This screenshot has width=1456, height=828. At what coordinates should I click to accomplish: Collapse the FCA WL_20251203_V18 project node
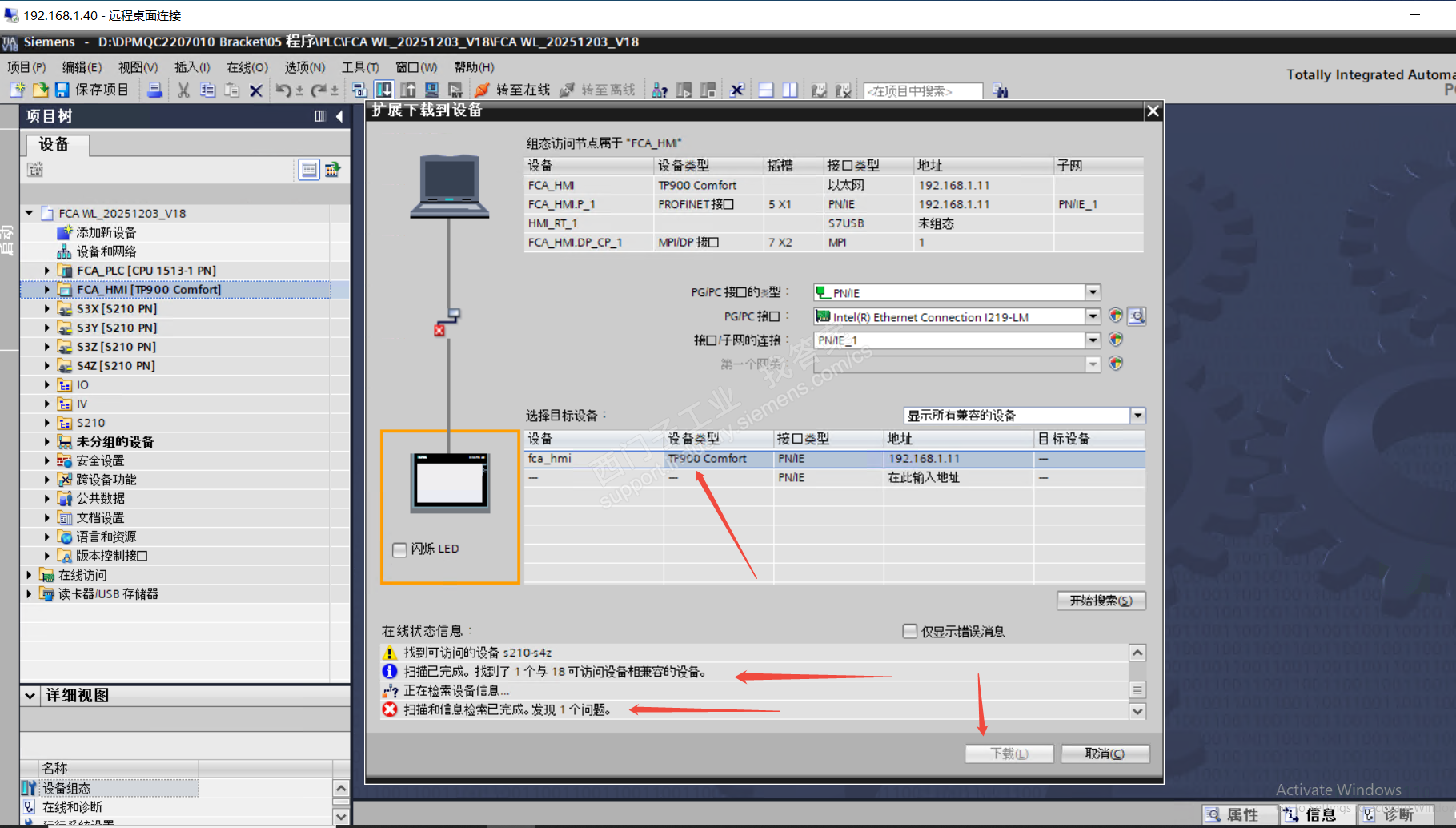pos(30,213)
